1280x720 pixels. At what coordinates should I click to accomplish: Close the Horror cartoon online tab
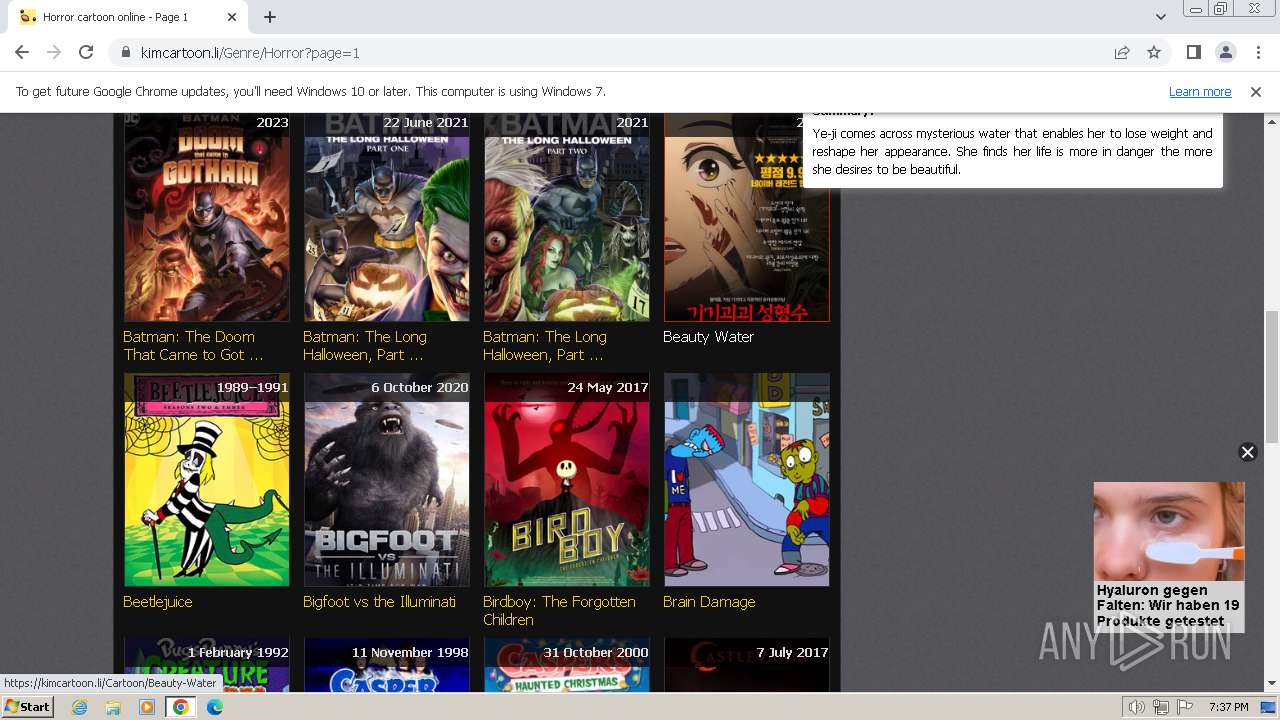click(232, 17)
